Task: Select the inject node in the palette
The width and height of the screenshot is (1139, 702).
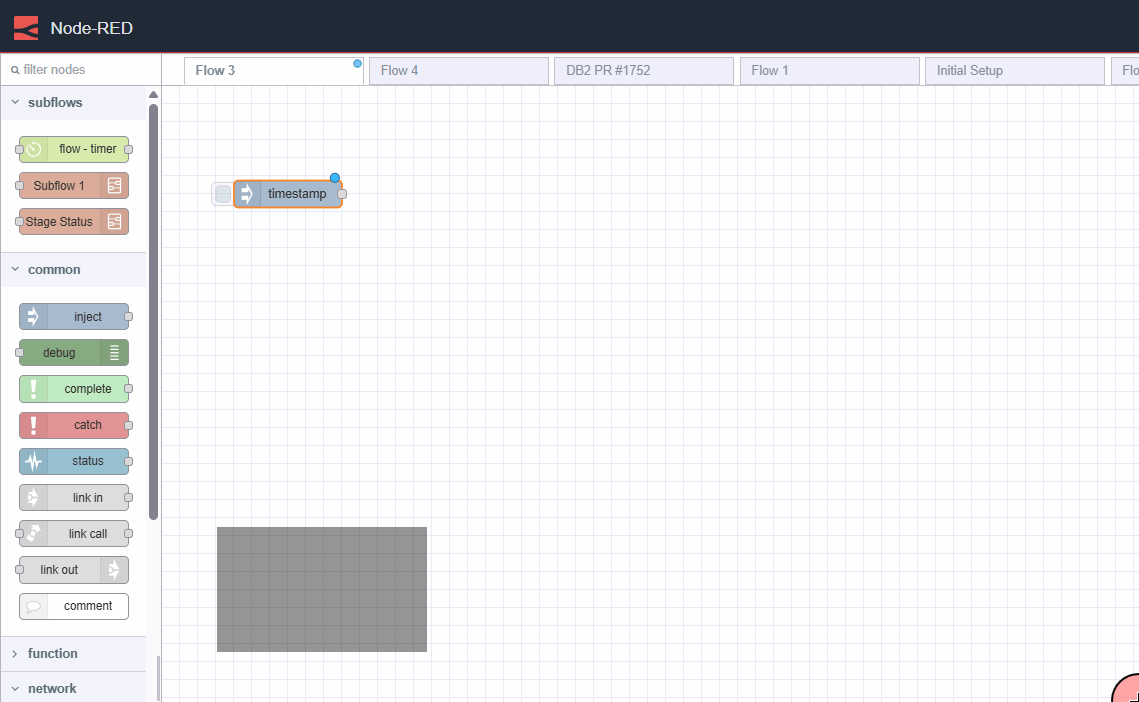Action: (75, 316)
